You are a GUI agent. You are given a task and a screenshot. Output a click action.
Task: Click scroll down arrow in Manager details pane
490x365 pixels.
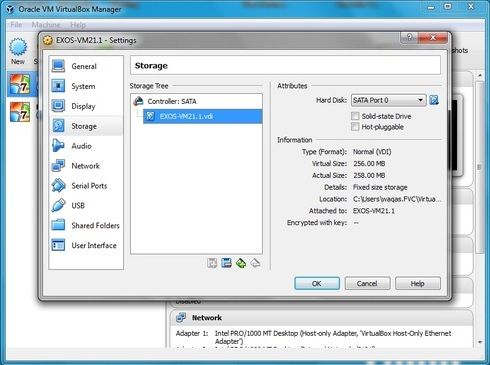click(x=480, y=342)
